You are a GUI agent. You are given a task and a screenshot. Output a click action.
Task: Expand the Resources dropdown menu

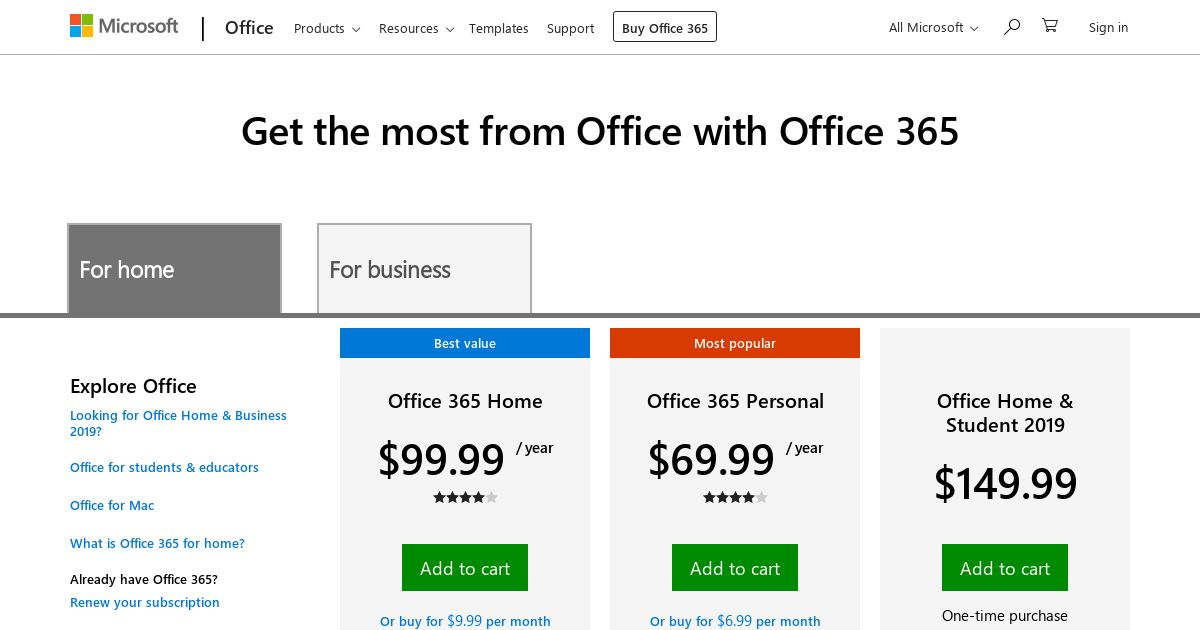(416, 28)
